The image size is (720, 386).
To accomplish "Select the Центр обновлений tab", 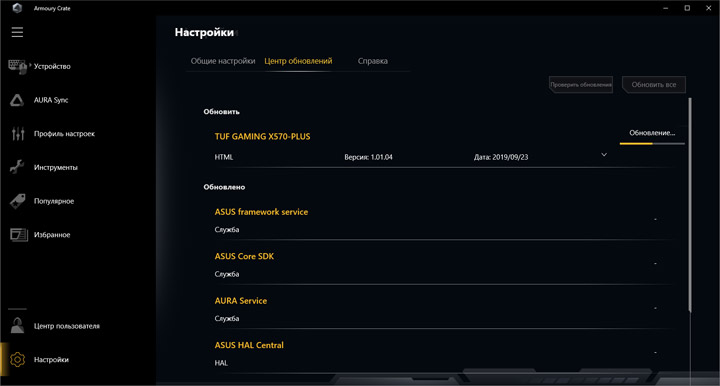I will (298, 61).
